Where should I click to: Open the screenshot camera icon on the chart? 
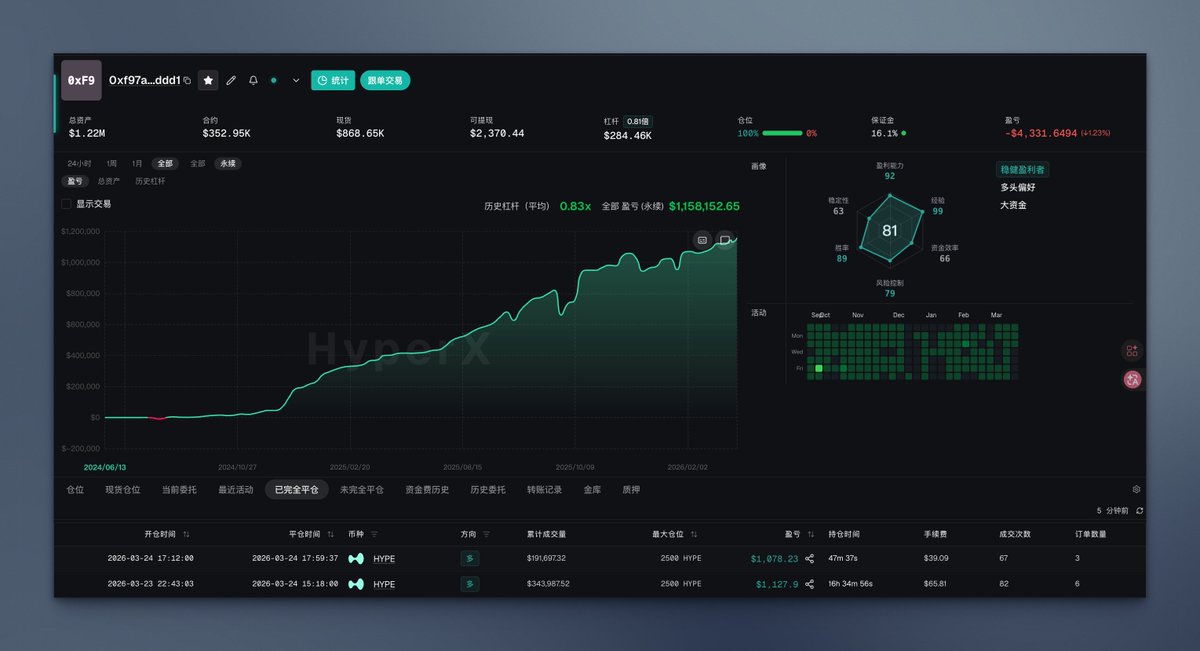coord(703,239)
